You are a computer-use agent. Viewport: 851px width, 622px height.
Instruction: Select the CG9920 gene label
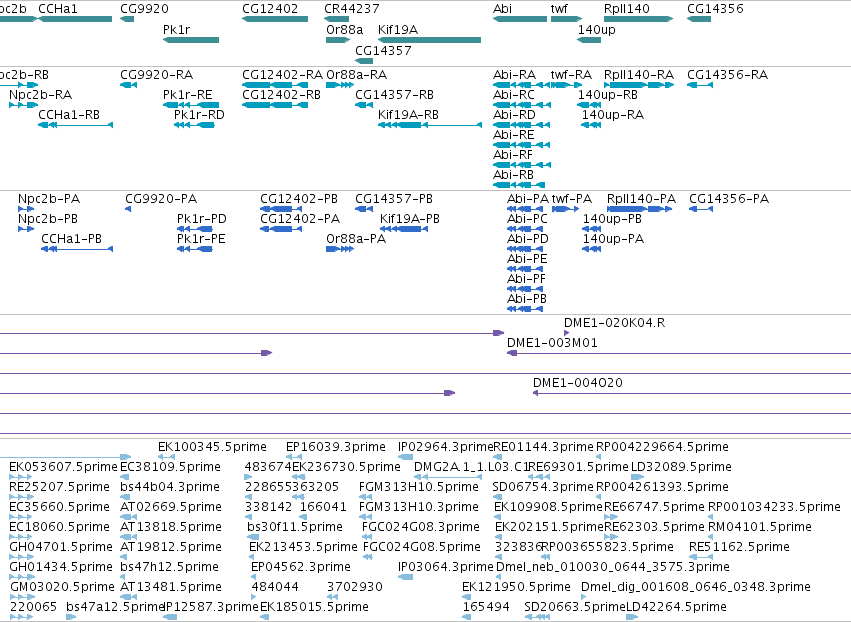(x=144, y=9)
